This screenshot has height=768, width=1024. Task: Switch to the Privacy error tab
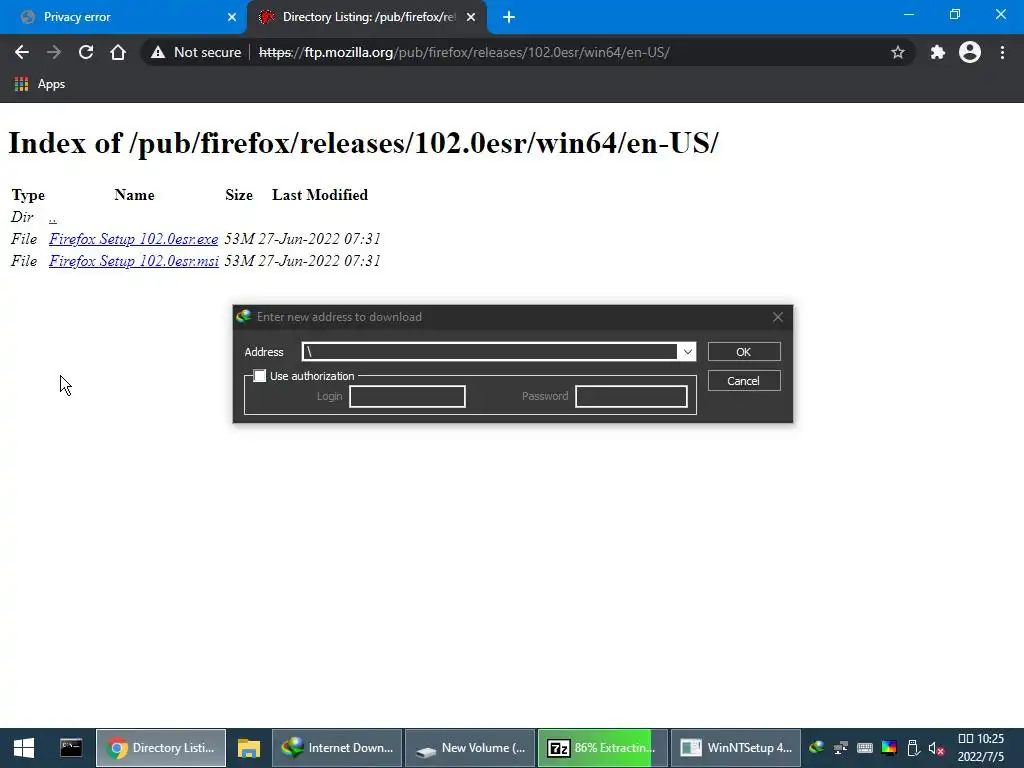coord(123,17)
